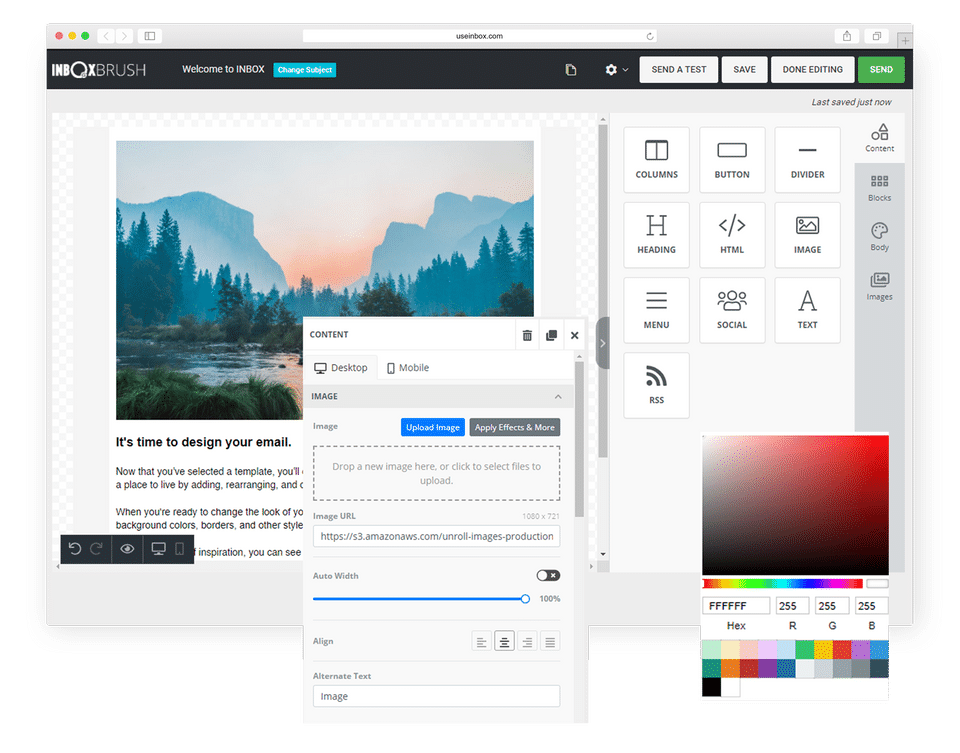Screen dimensions: 960x753
Task: Duplicate the content block icon
Action: coord(551,335)
